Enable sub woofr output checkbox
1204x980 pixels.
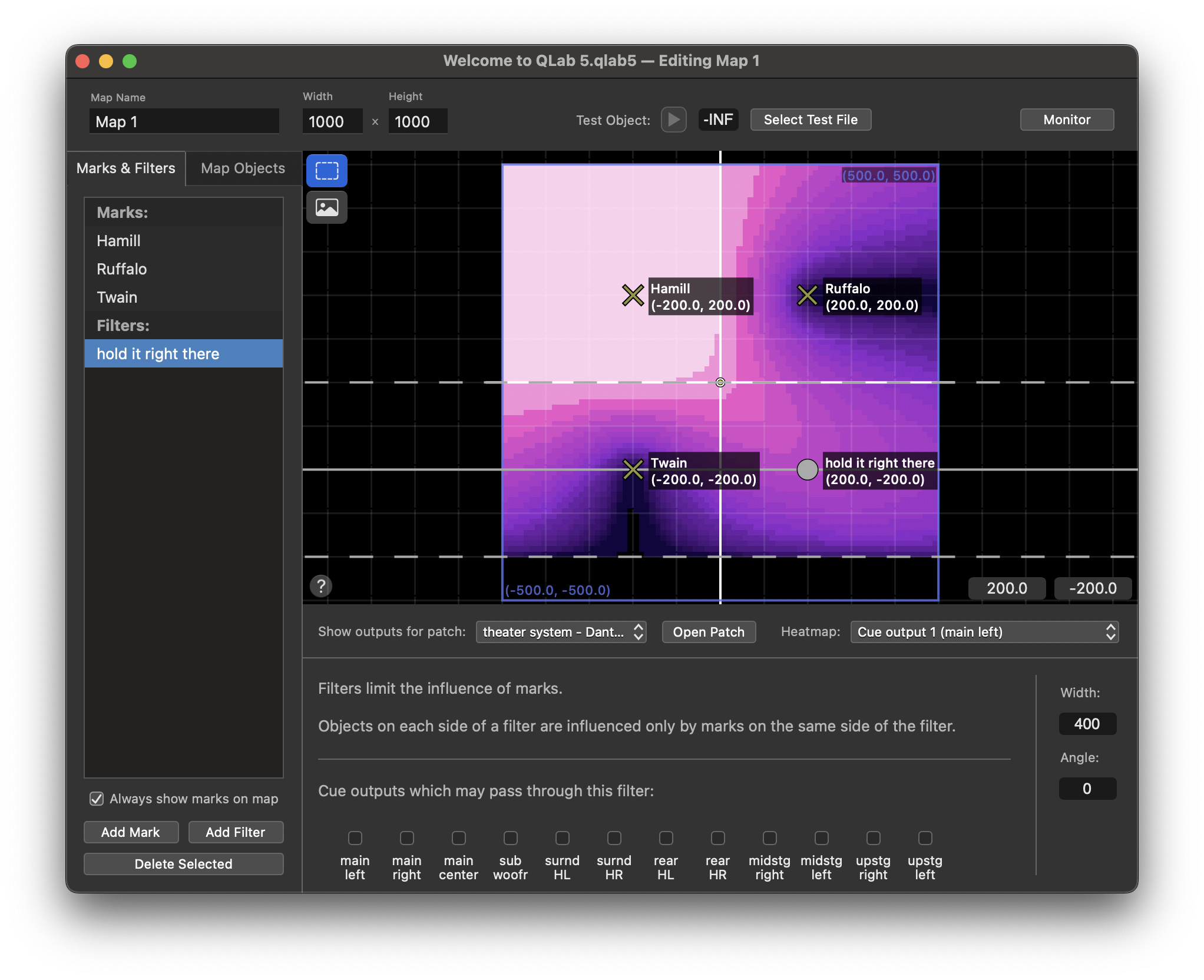(x=510, y=837)
